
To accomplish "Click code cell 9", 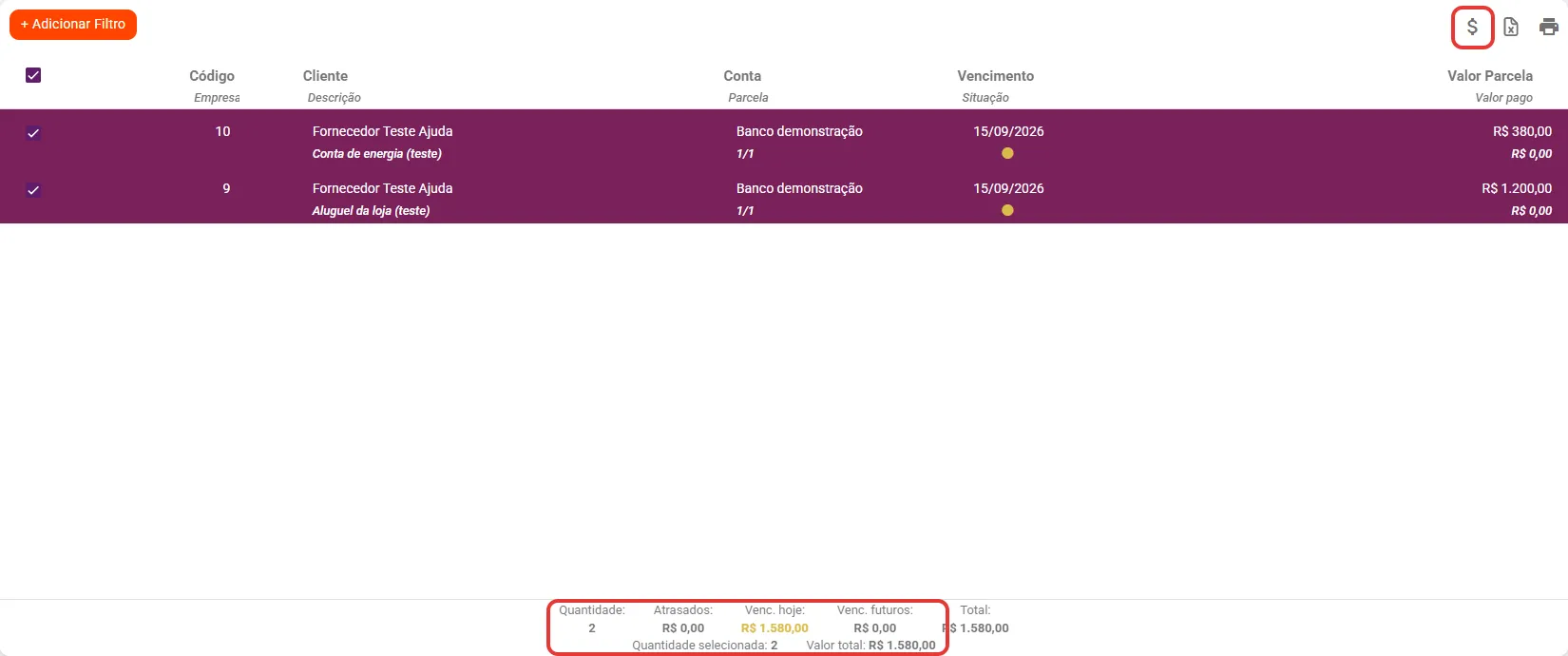I will 226,188.
